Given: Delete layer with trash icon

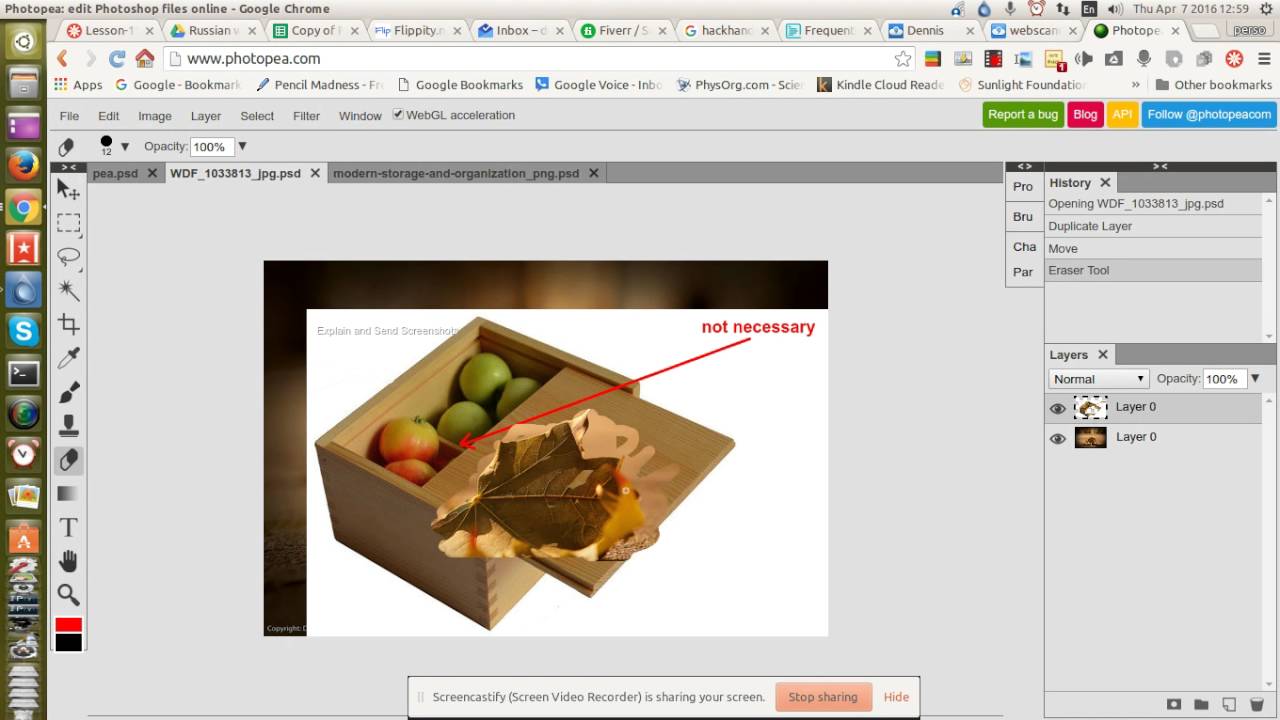Looking at the screenshot, I should click(x=1257, y=705).
